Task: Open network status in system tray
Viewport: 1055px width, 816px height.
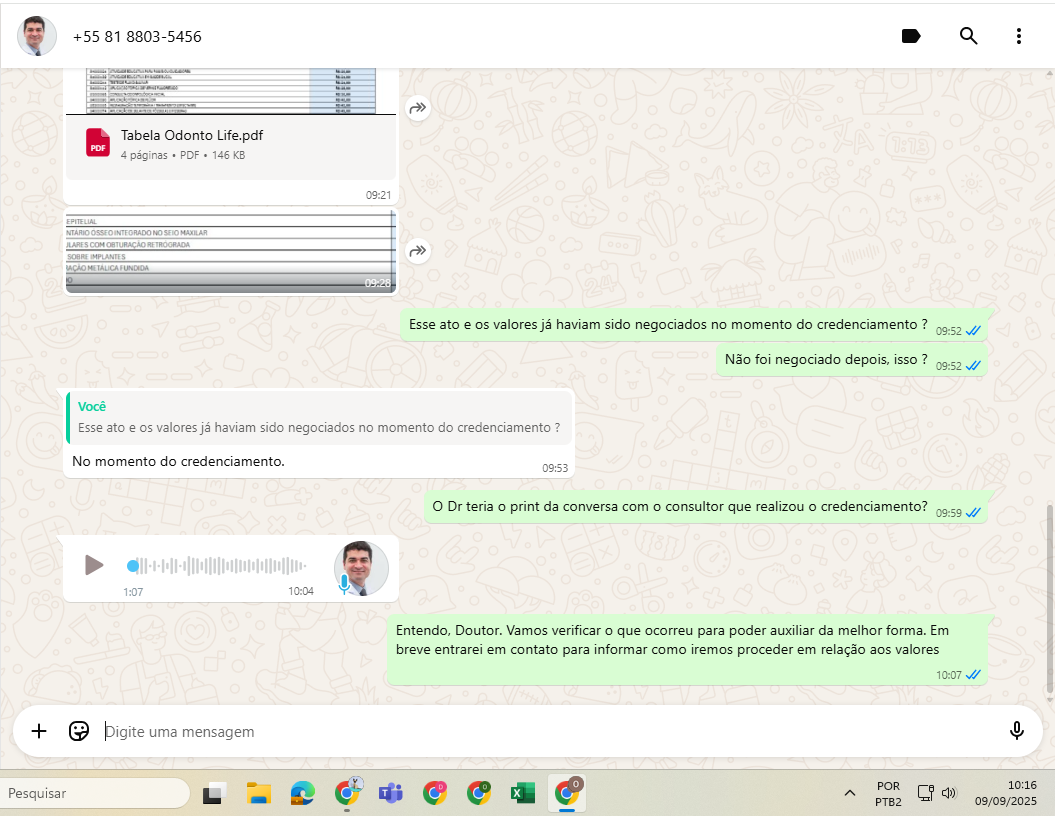Action: coord(926,793)
